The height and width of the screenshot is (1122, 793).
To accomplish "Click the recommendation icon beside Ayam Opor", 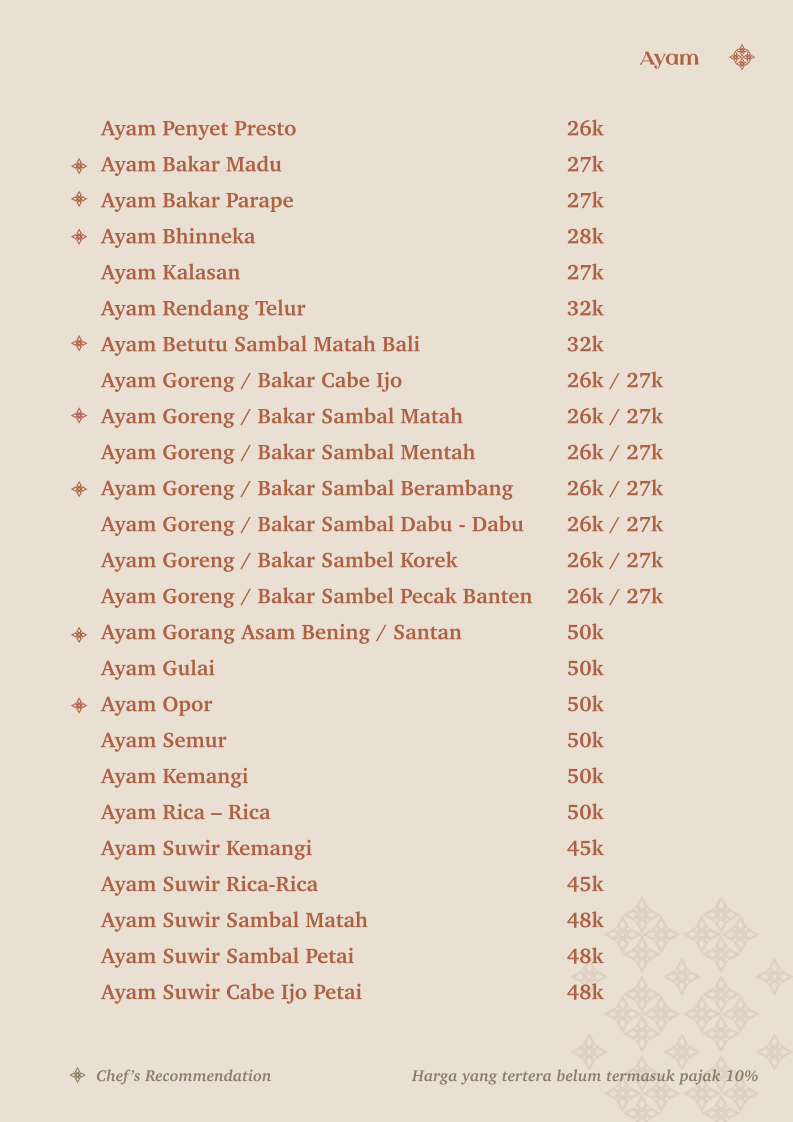I will point(79,706).
